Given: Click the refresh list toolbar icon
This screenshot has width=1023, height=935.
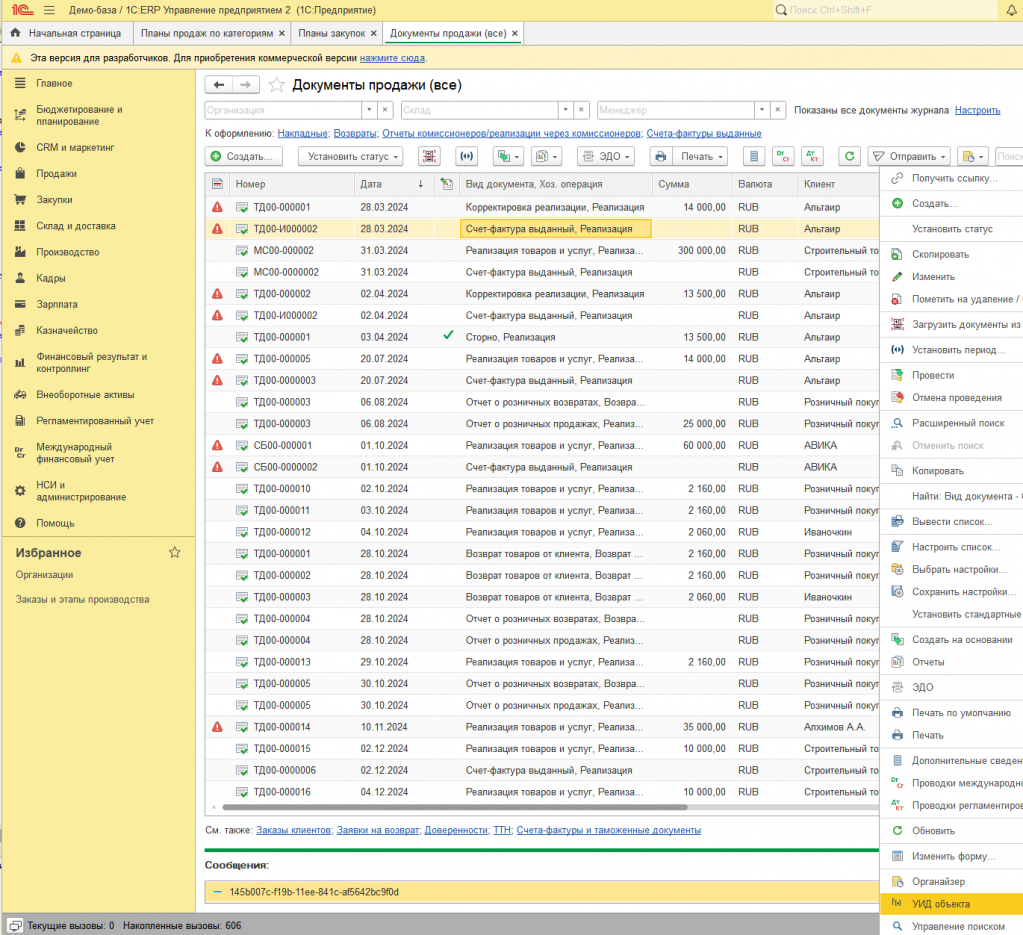Looking at the screenshot, I should (x=849, y=157).
